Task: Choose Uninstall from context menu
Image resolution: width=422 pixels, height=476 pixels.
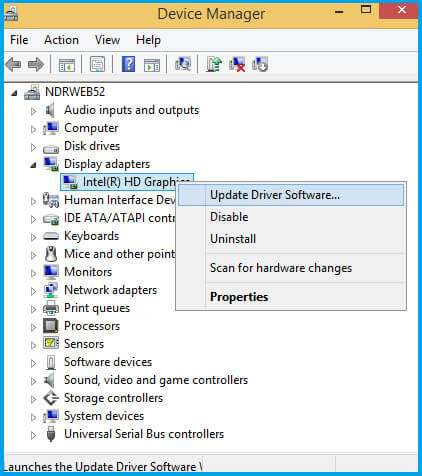Action: pyautogui.click(x=291, y=239)
